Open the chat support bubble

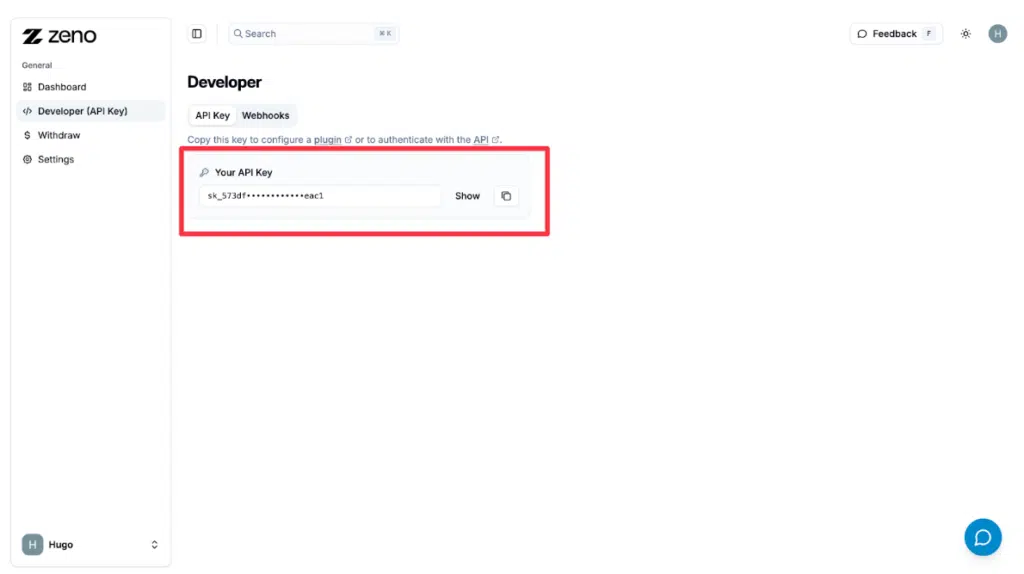tap(982, 537)
